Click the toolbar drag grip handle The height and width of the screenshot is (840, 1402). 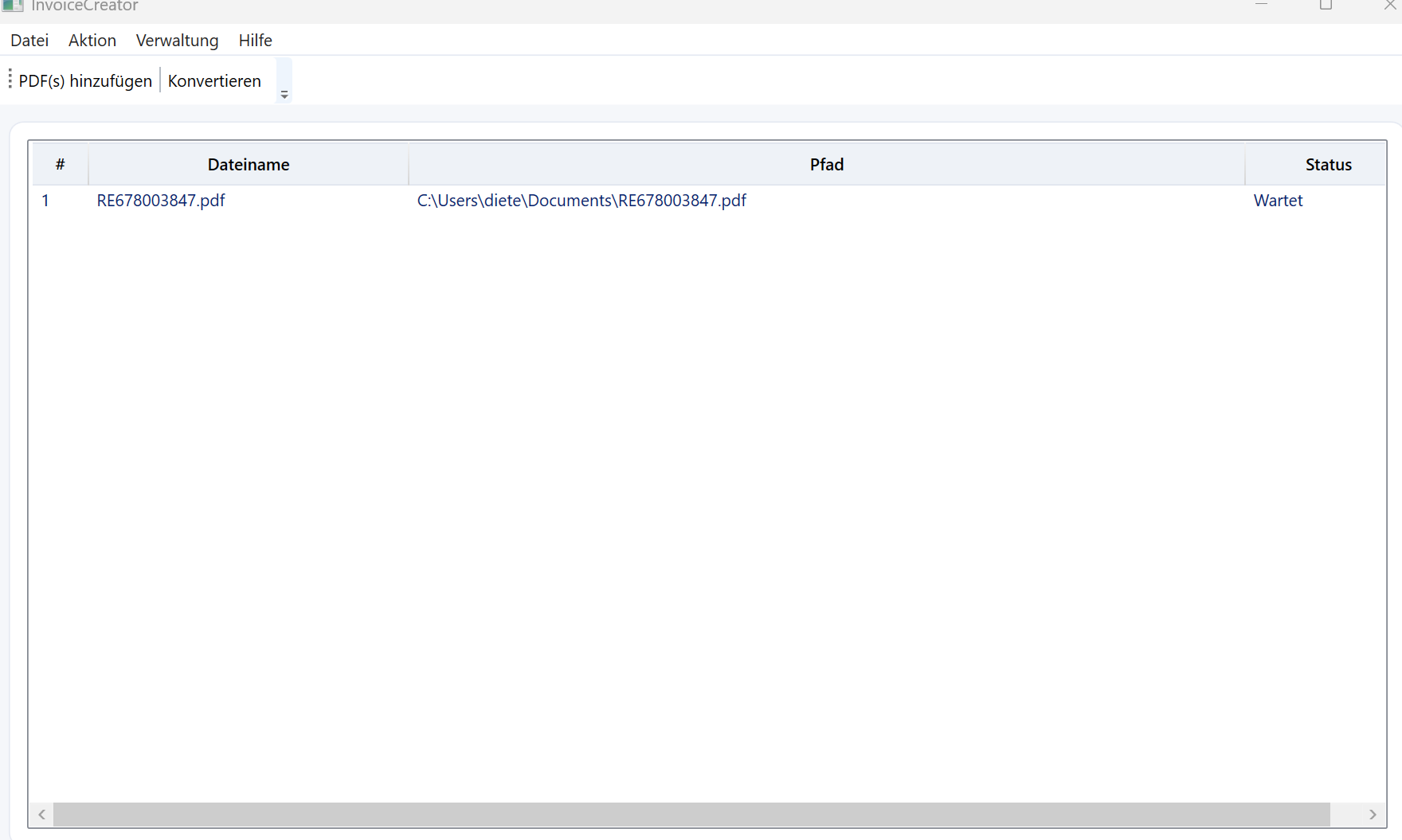(x=9, y=79)
